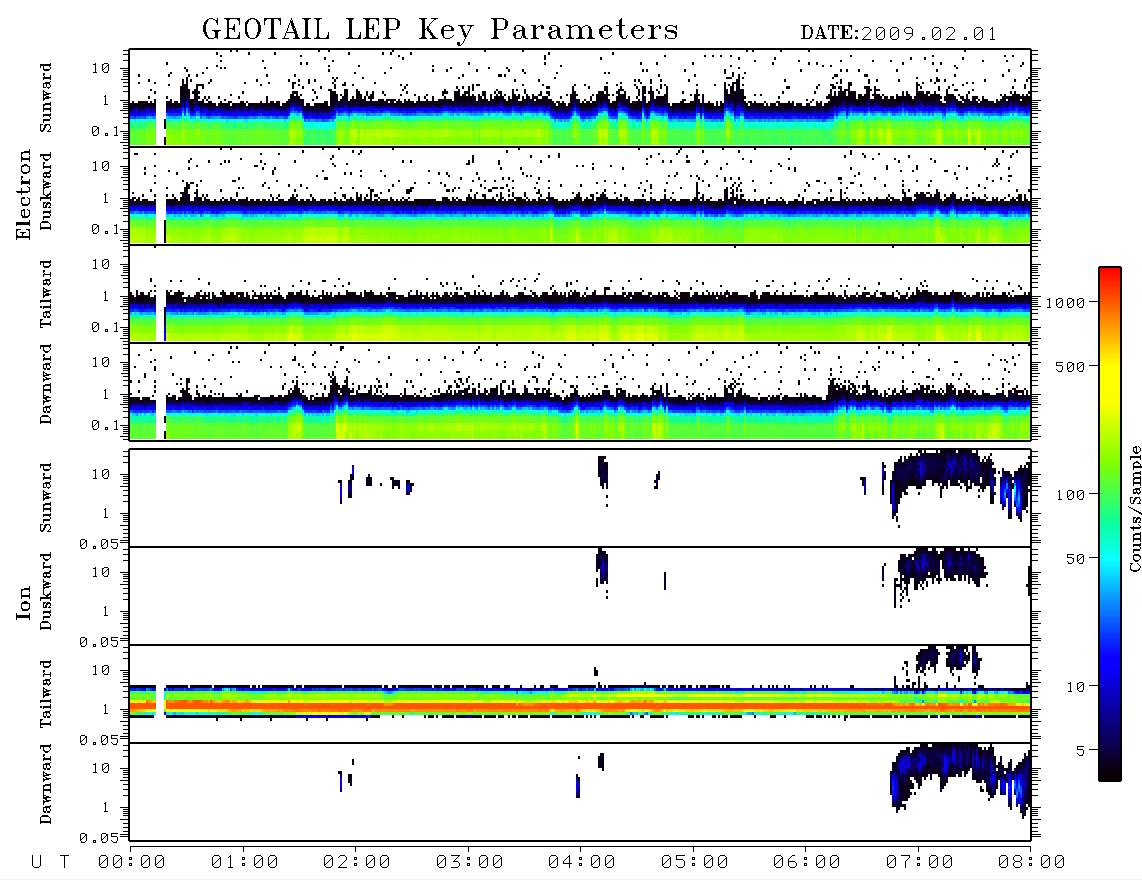Click the vertical Electron group label
1142x880 pixels.
[23, 194]
